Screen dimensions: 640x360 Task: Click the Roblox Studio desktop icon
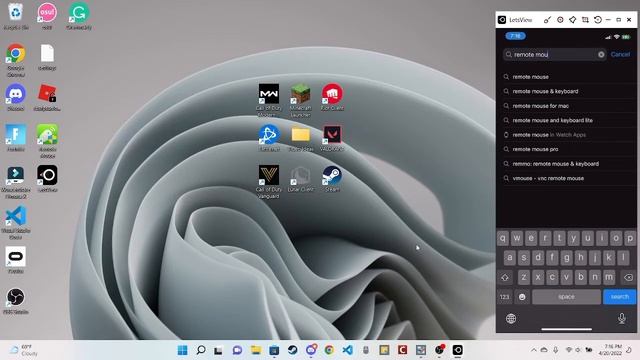(47, 98)
